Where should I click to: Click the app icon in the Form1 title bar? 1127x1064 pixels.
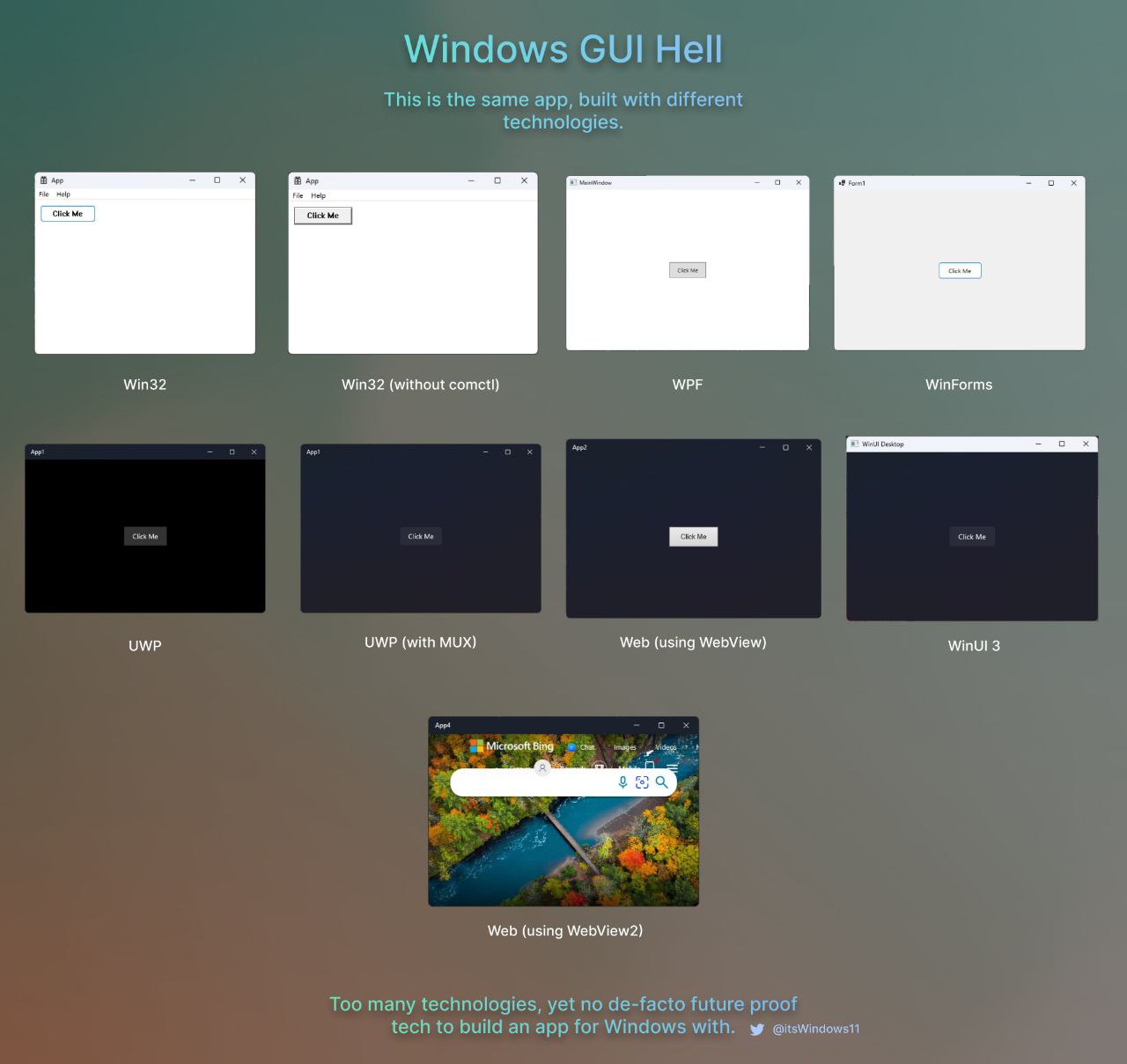point(842,183)
